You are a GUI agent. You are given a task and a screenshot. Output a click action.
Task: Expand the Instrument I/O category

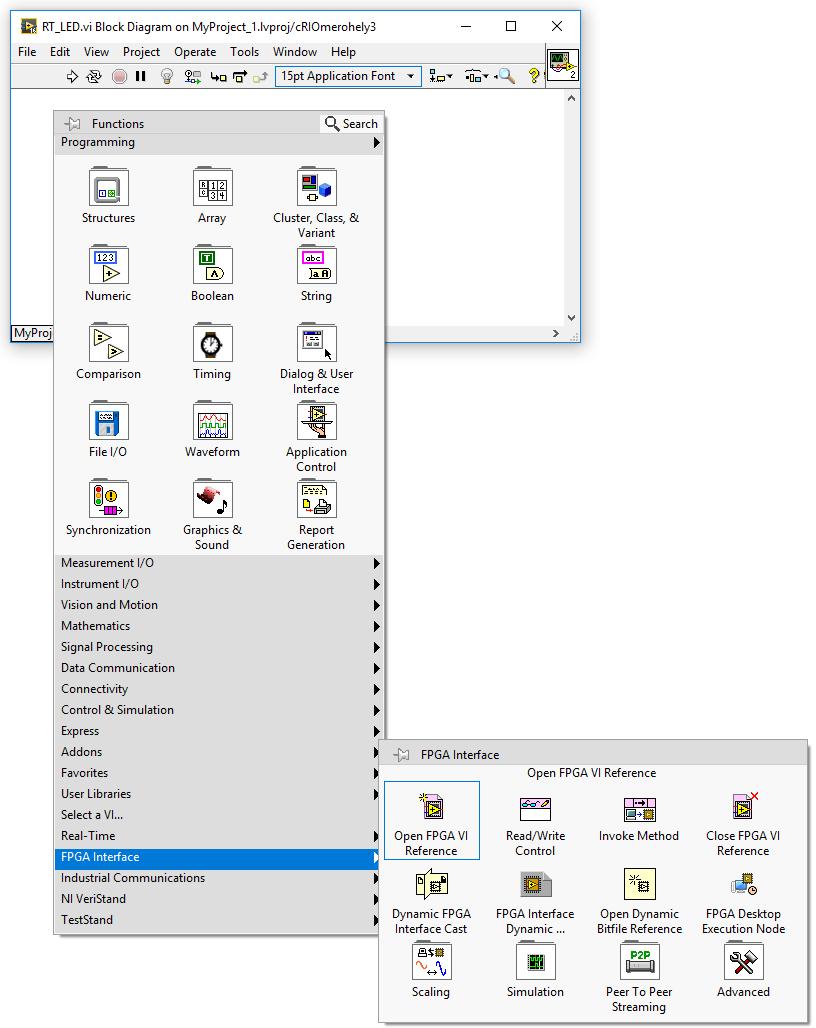(x=220, y=584)
